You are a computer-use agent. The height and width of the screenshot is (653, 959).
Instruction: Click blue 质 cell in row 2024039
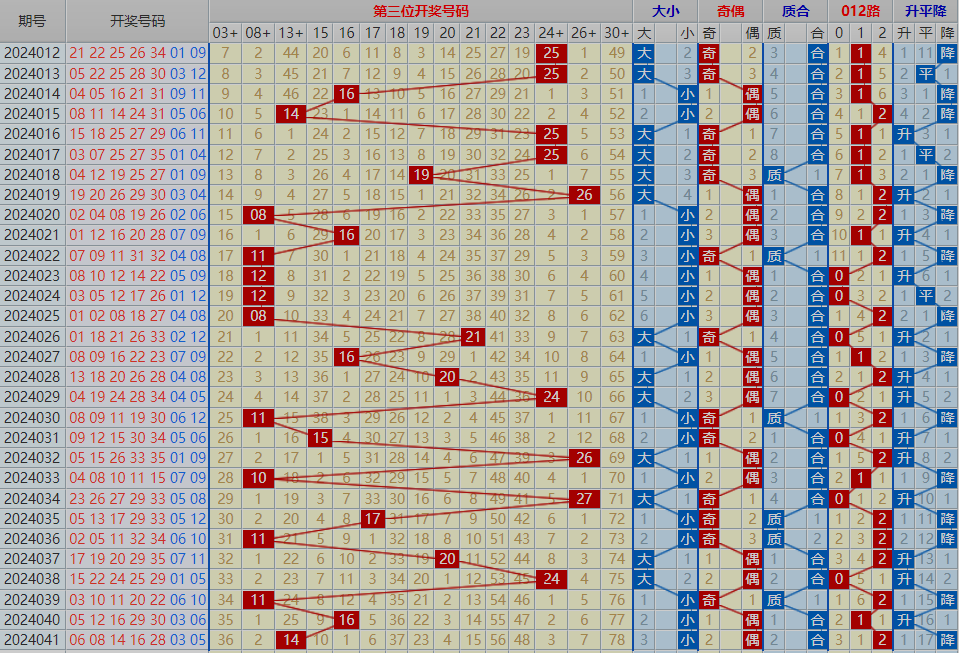pyautogui.click(x=774, y=600)
